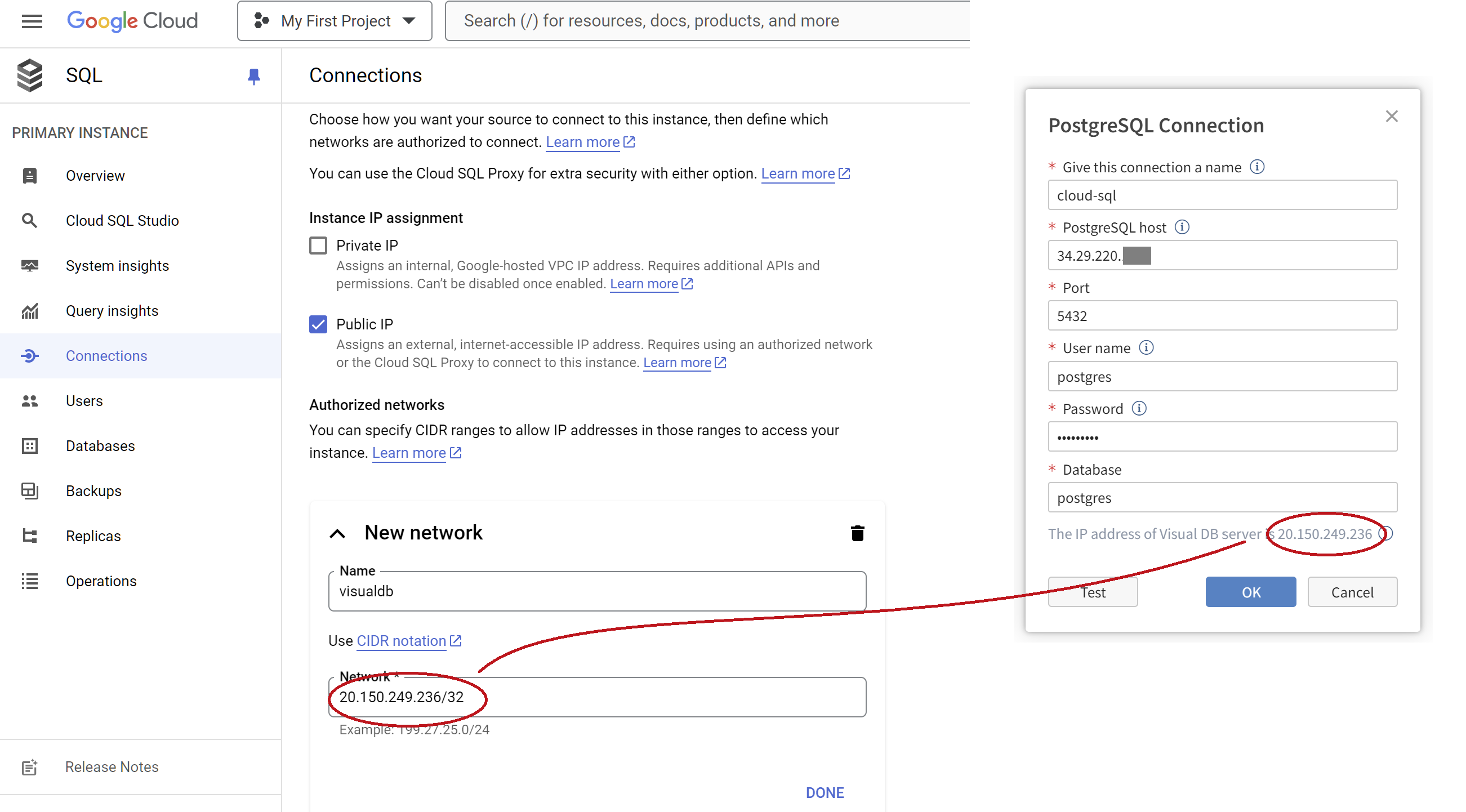Click info icon beside Password label
Image resolution: width=1466 pixels, height=812 pixels.
(1139, 409)
